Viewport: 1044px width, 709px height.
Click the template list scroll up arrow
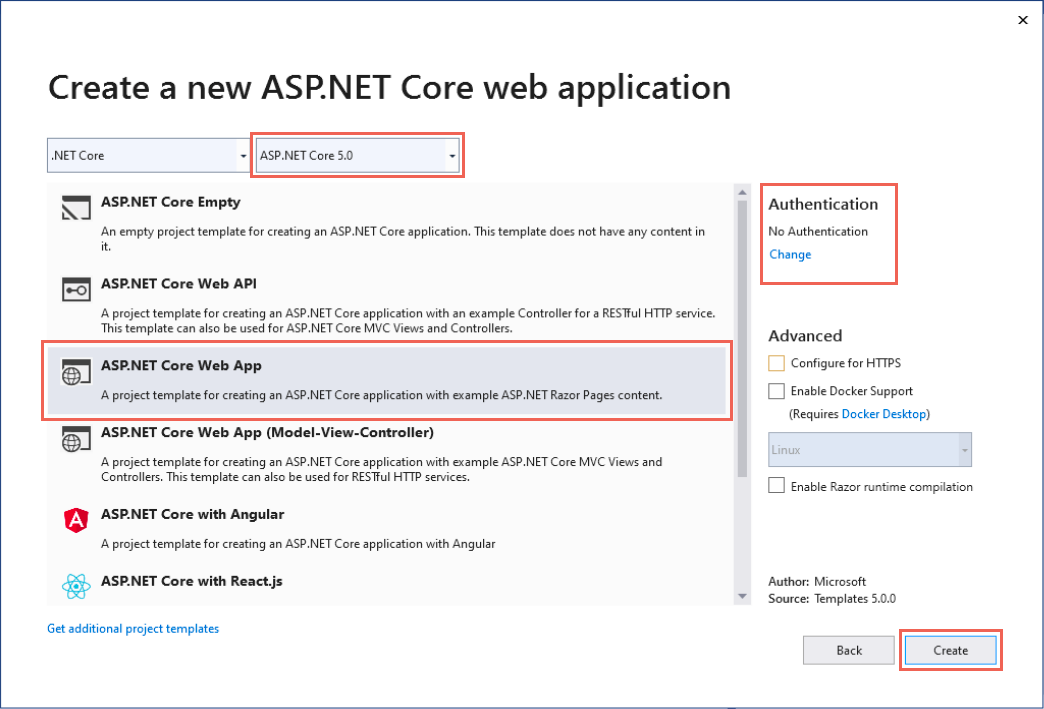click(742, 192)
